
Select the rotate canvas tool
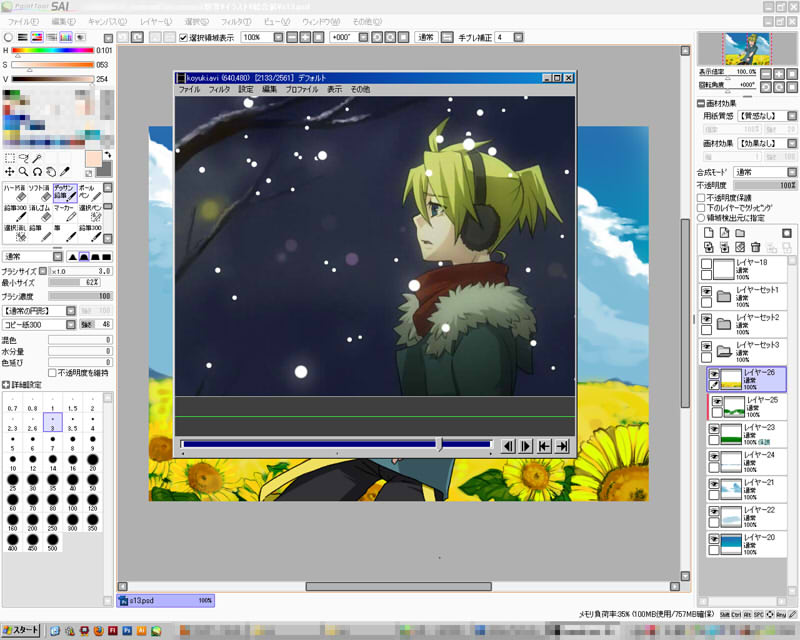coord(37,172)
